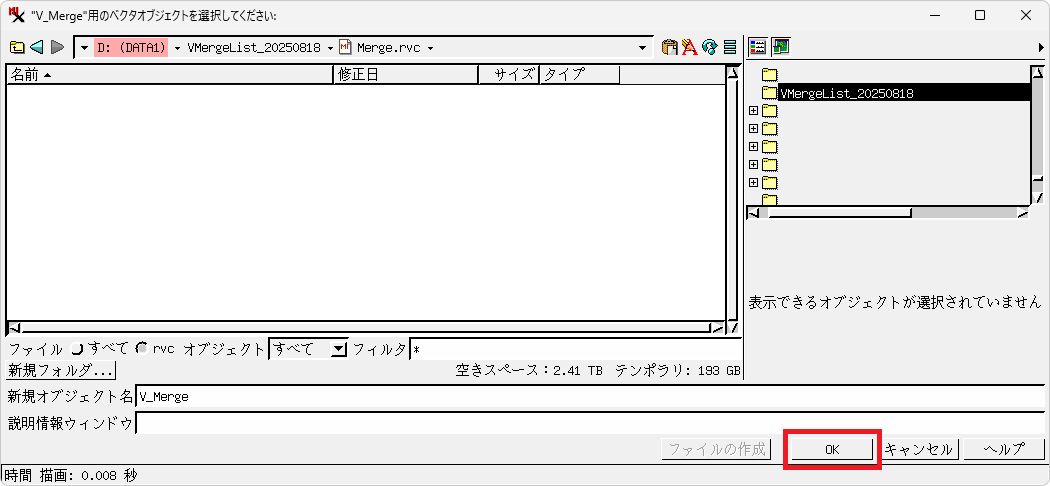Click the stacked lines list icon
The height and width of the screenshot is (486, 1050).
730,47
